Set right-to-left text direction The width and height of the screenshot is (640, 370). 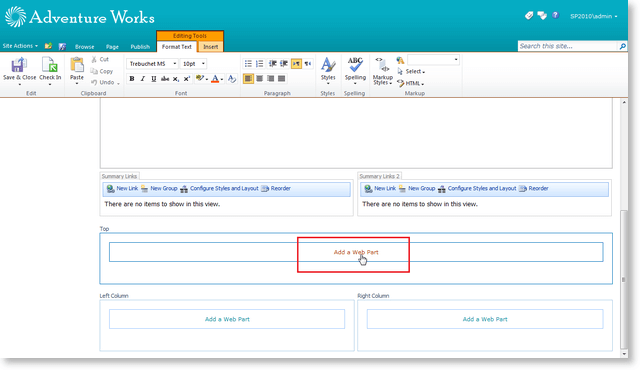308,64
